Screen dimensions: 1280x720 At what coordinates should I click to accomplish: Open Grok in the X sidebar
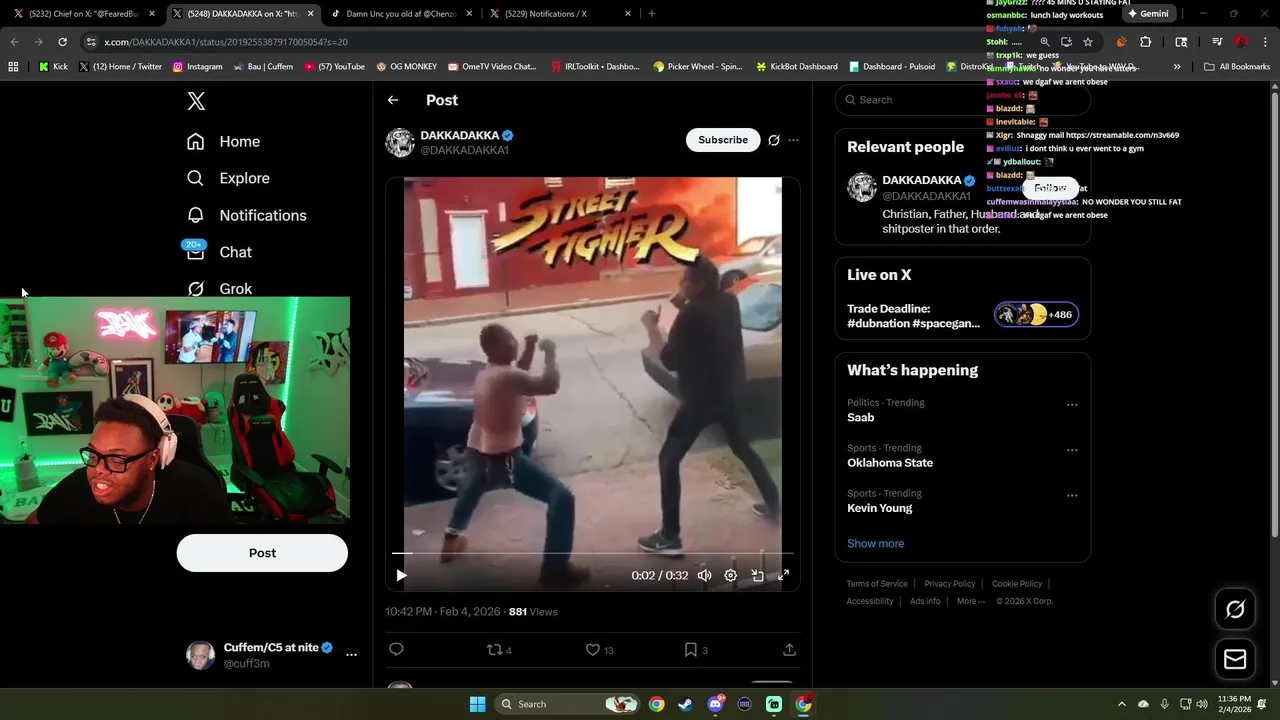[x=219, y=288]
